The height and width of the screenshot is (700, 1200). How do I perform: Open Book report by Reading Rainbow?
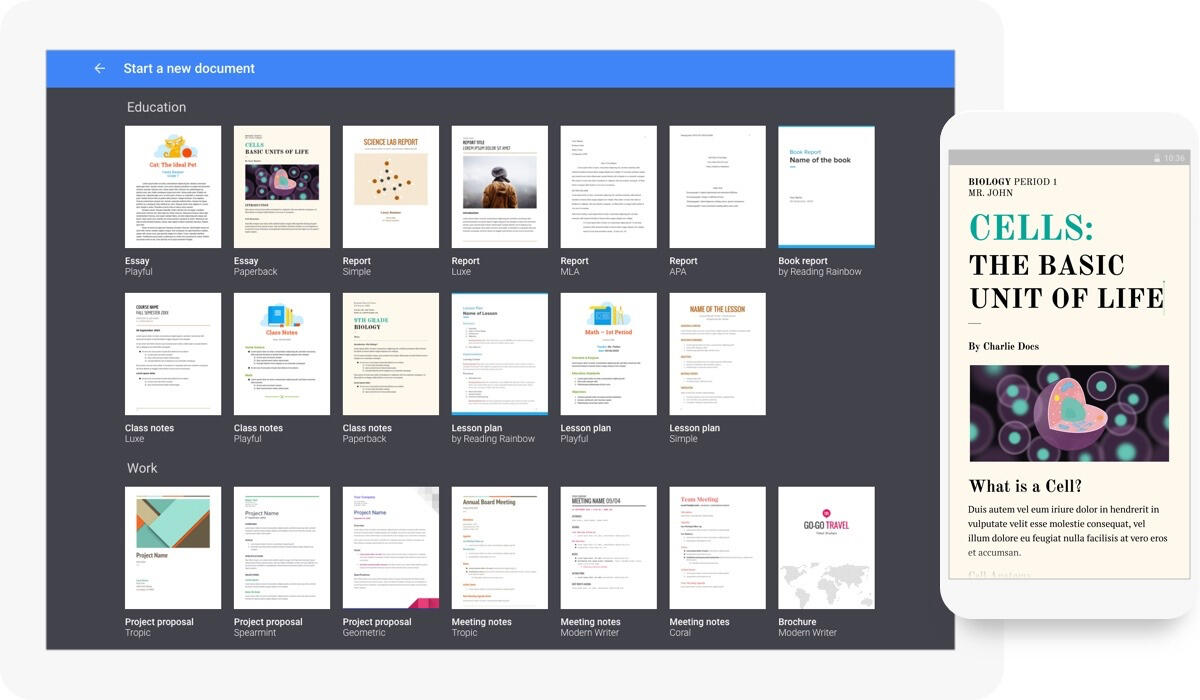pos(826,187)
